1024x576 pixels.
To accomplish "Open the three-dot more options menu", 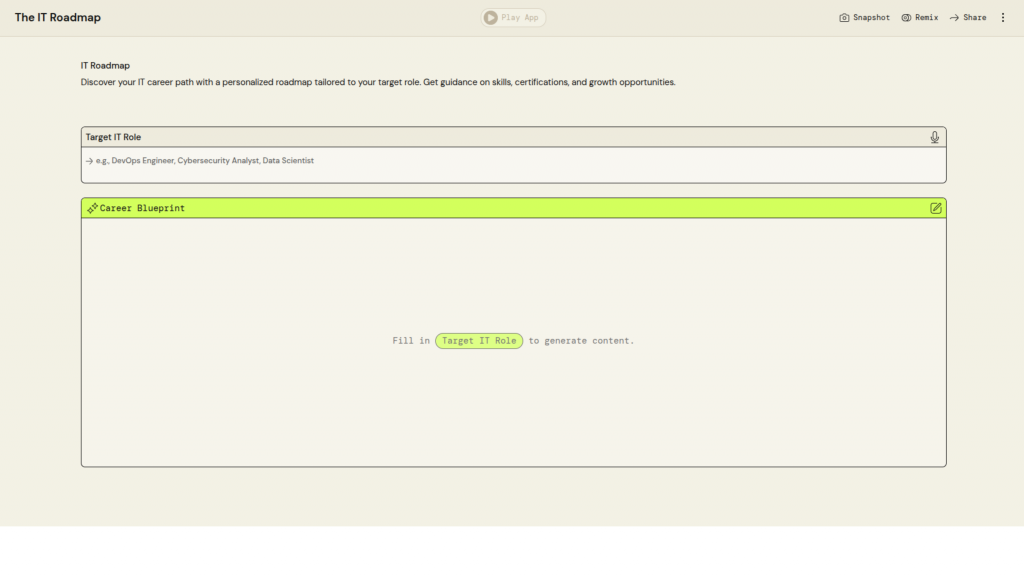I will click(1003, 18).
